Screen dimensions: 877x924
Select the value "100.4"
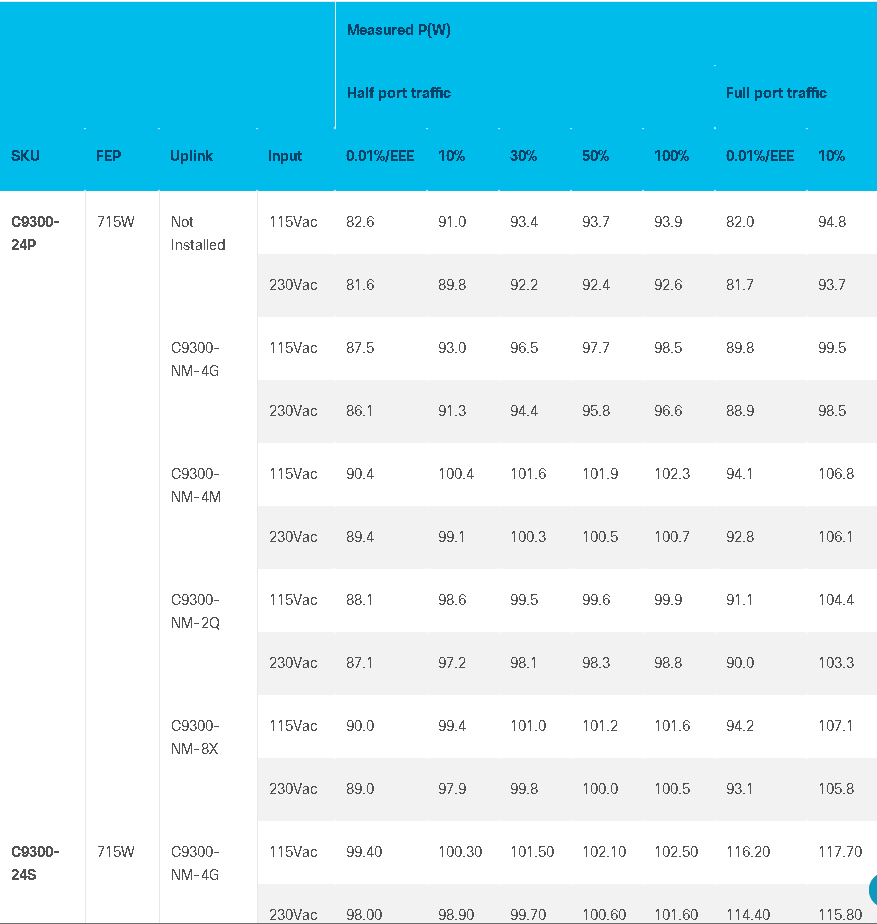point(456,474)
